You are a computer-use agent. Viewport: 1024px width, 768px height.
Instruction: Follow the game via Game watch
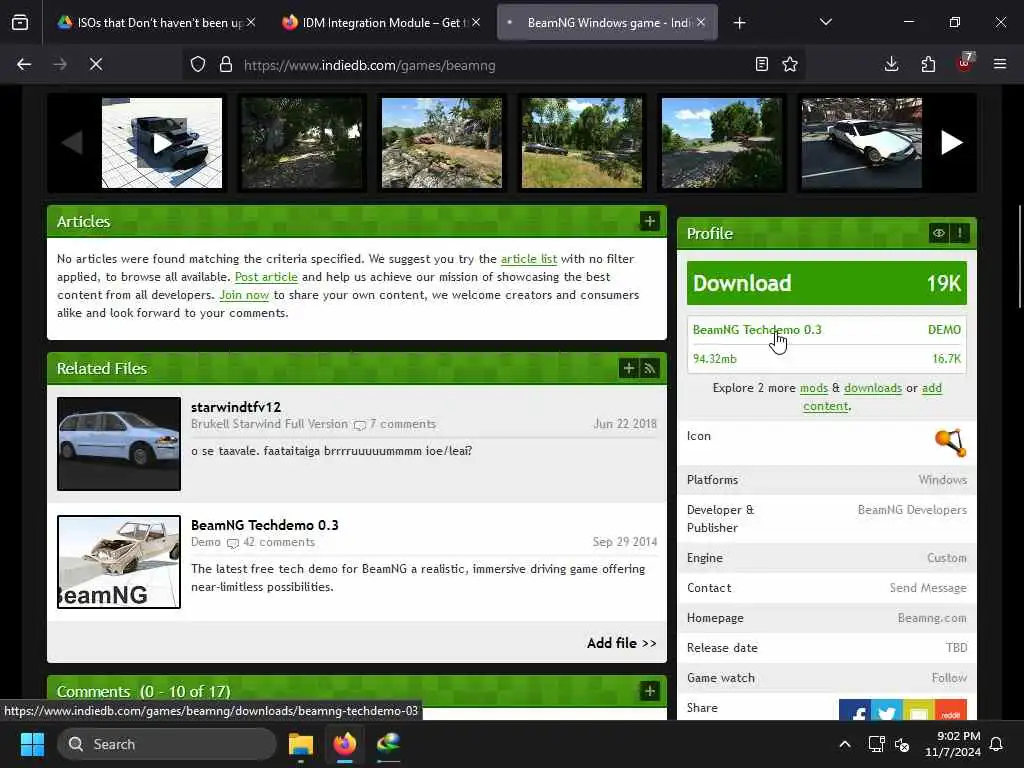[x=949, y=678]
